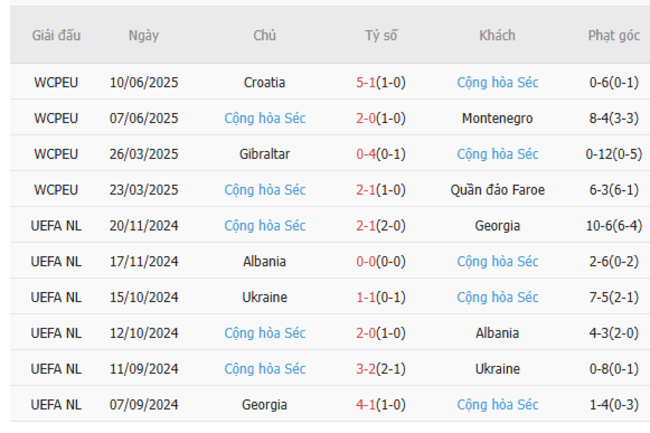Screen dimensions: 650x433
Task: Click the Montenegro away team name
Action: coord(497,118)
